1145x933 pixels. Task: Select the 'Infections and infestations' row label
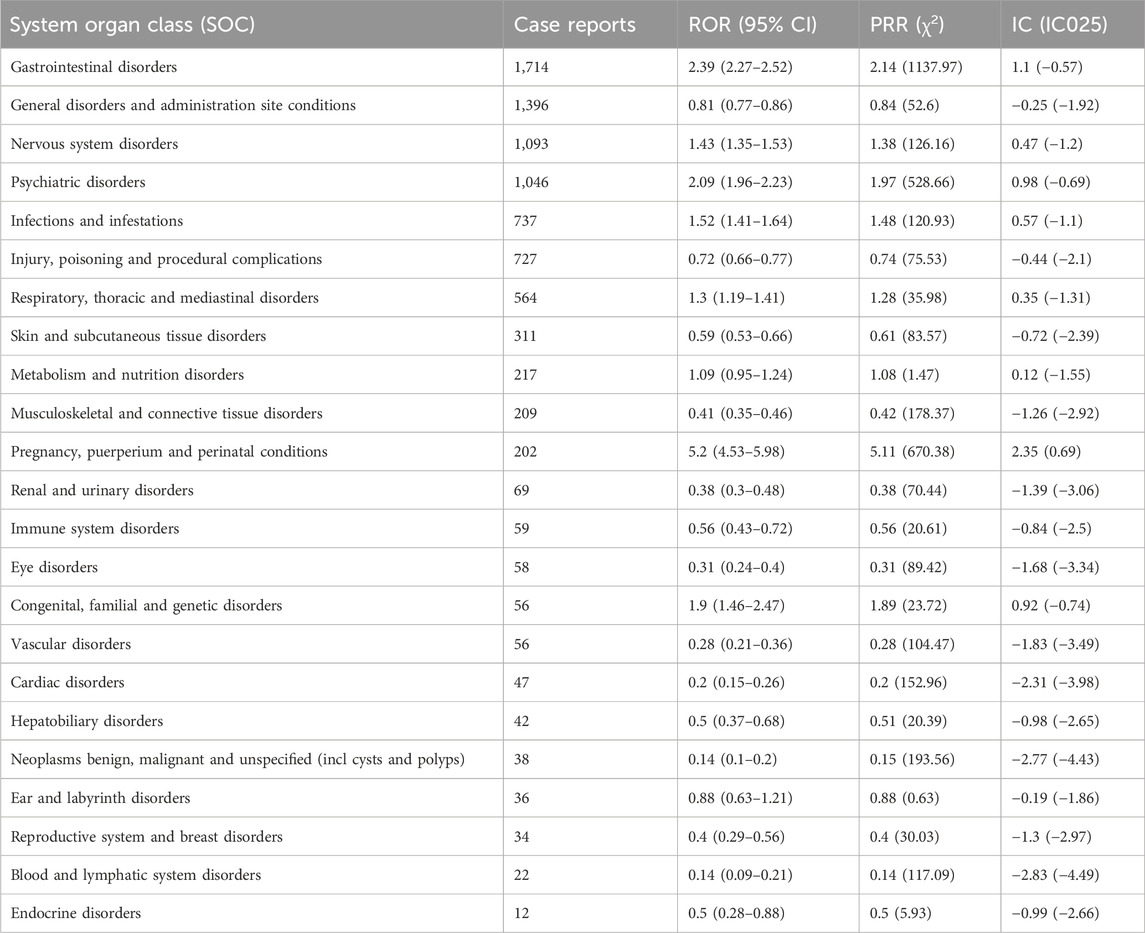[x=96, y=220]
